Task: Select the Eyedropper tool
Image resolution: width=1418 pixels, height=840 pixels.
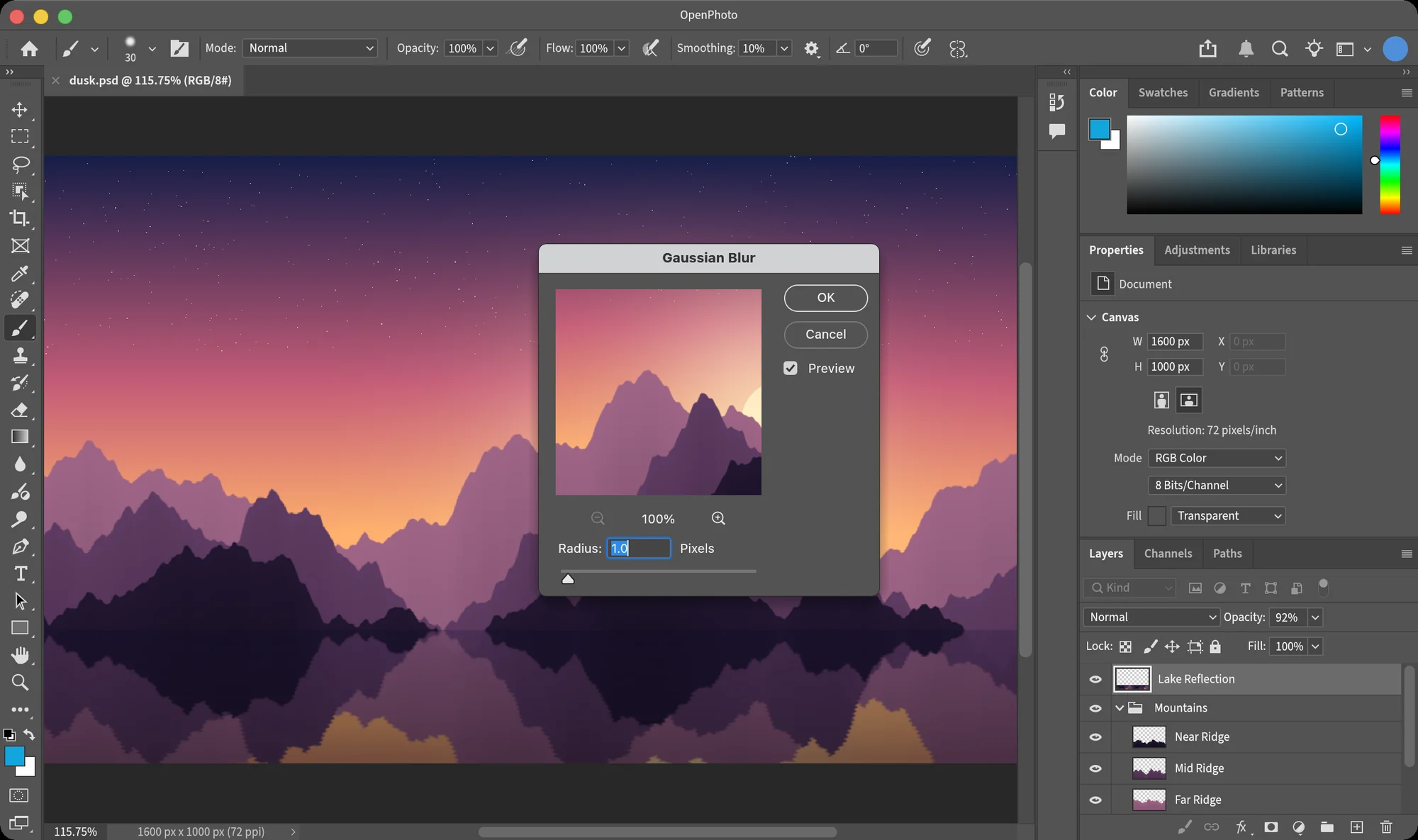Action: [20, 273]
